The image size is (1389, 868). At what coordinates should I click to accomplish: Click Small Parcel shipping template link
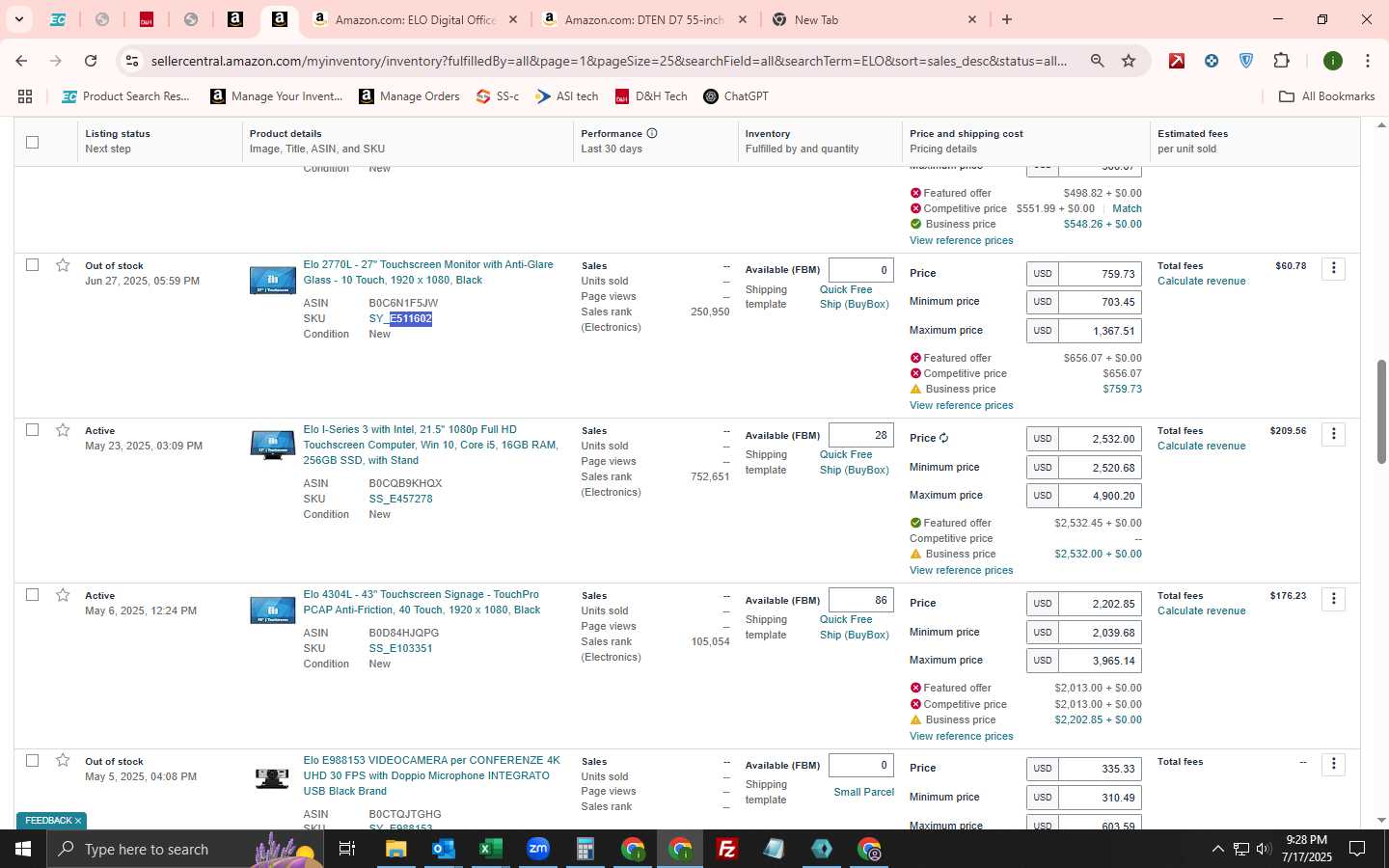(863, 792)
